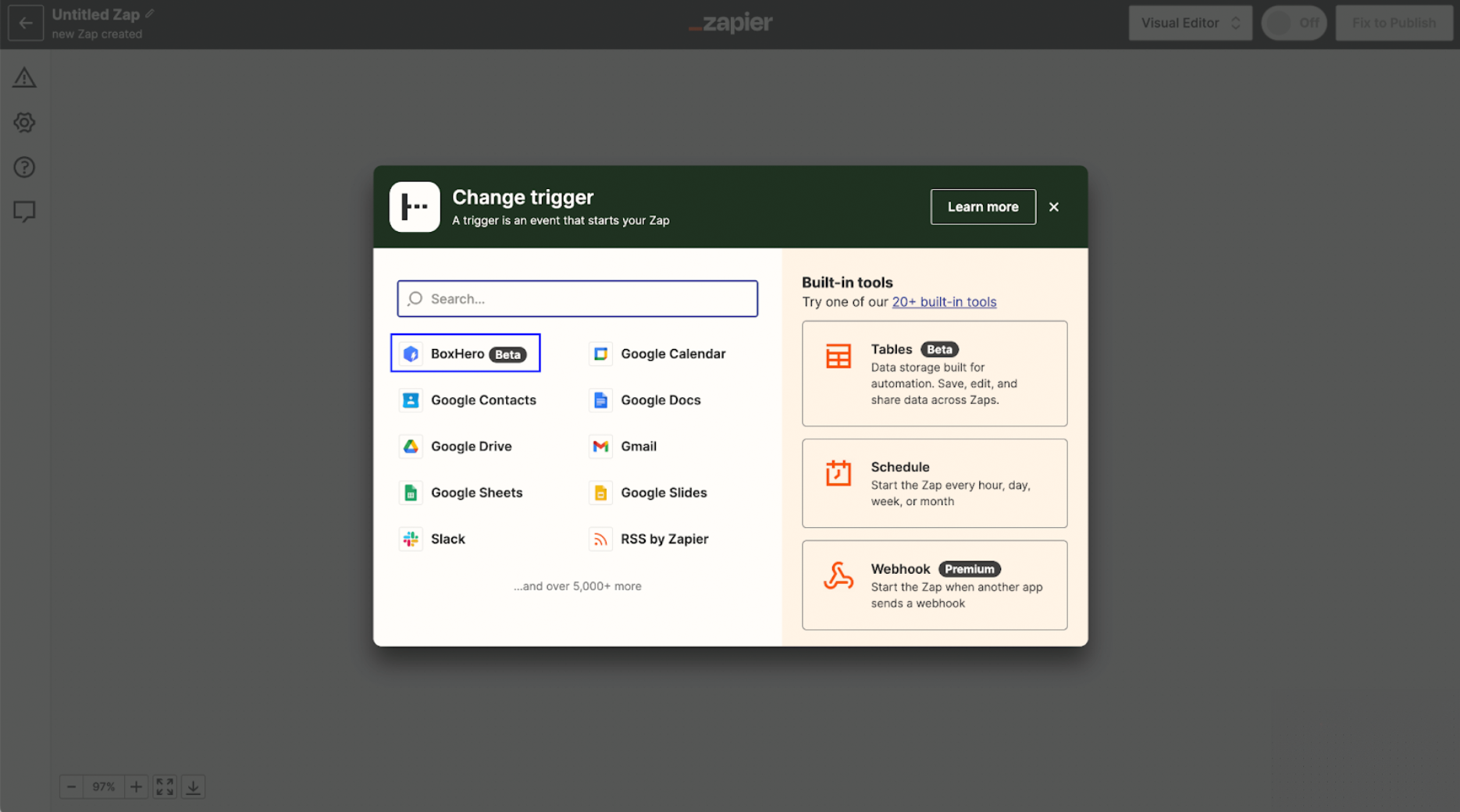Open the 20+ built-in tools link
Screen dimensions: 1460x812
(x=944, y=301)
